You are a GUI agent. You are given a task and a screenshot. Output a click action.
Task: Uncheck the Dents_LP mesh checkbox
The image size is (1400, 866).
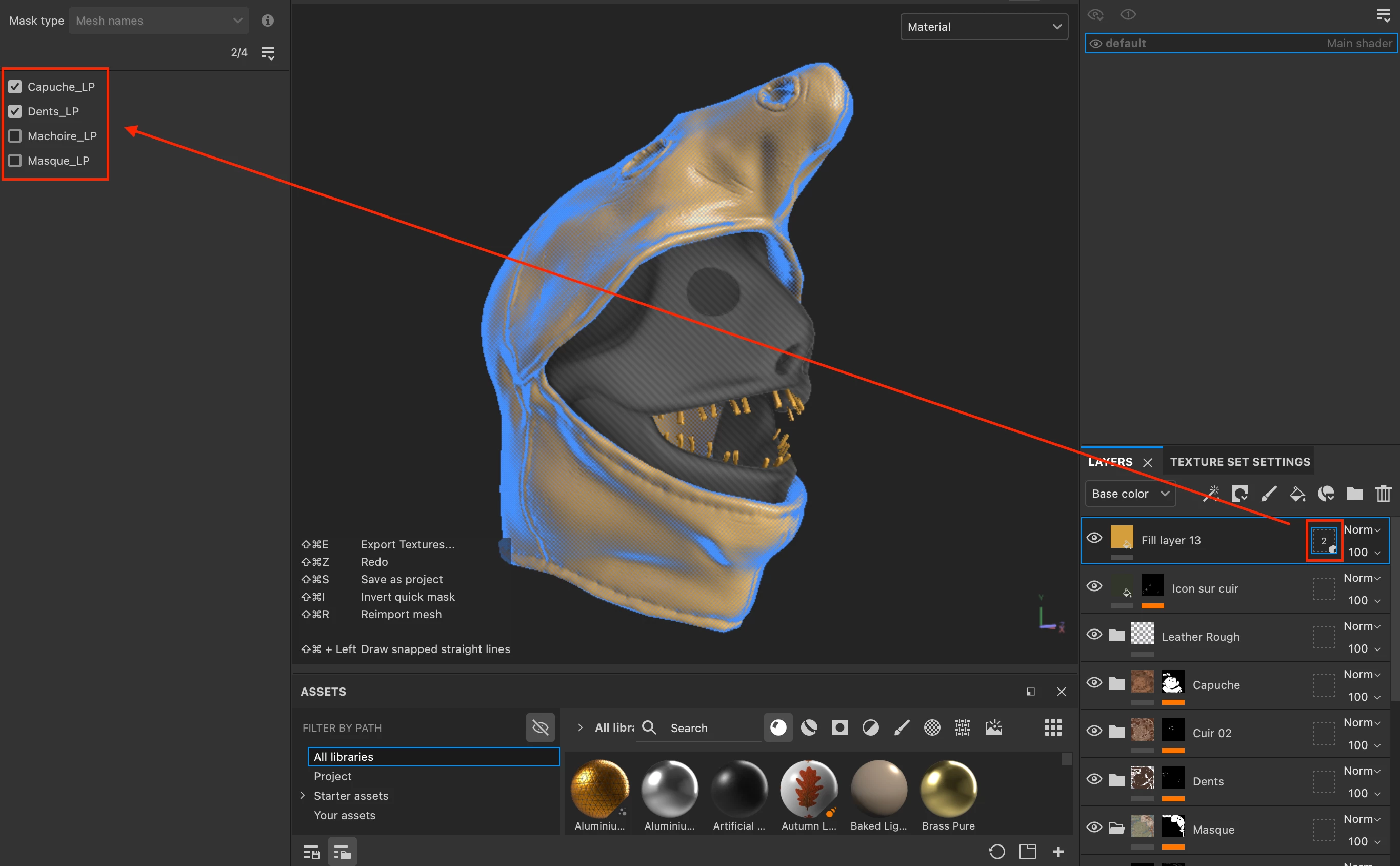15,111
